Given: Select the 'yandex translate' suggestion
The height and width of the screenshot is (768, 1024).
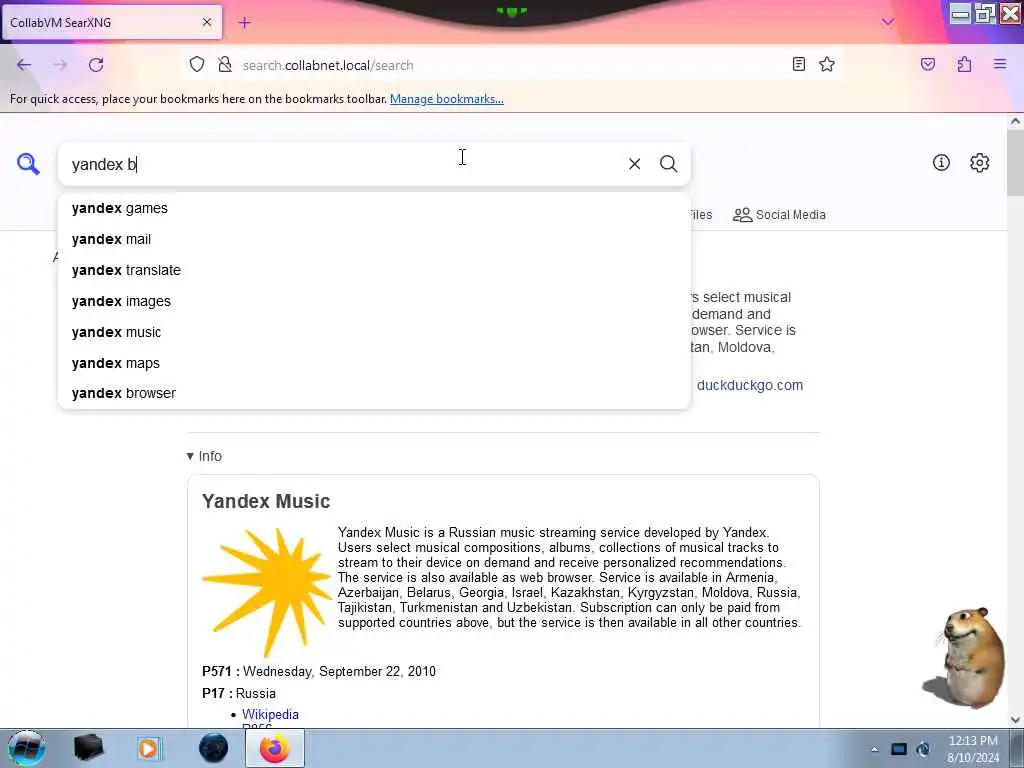Looking at the screenshot, I should pos(374,270).
